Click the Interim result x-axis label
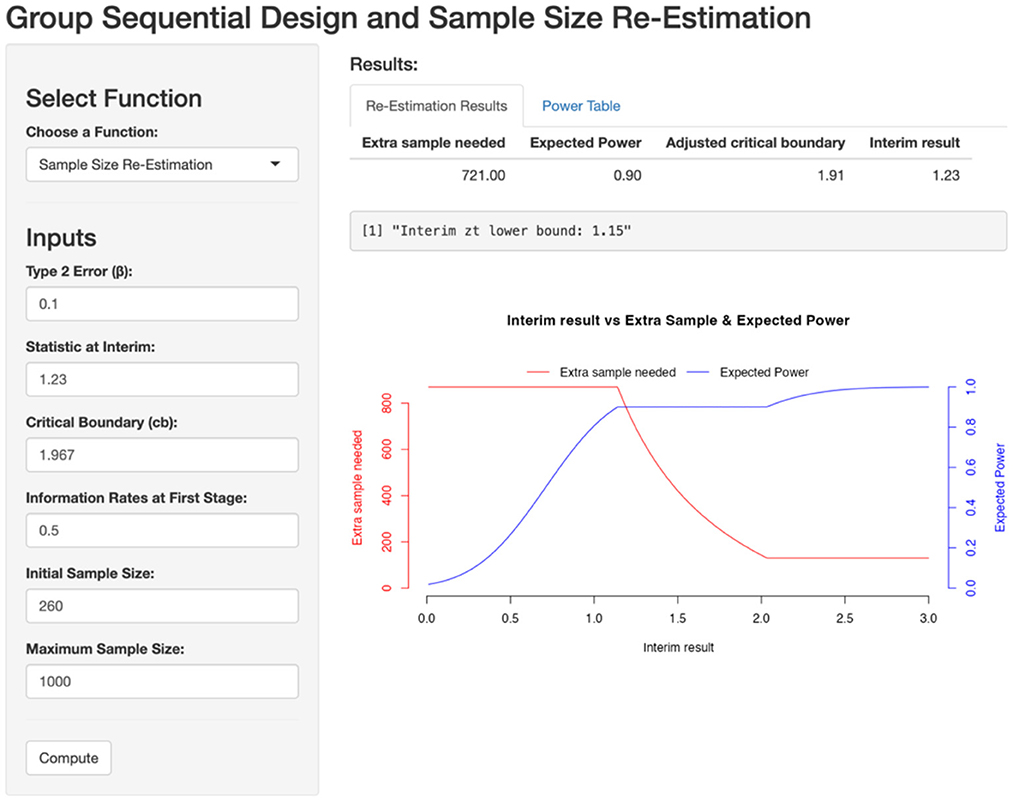 678,647
